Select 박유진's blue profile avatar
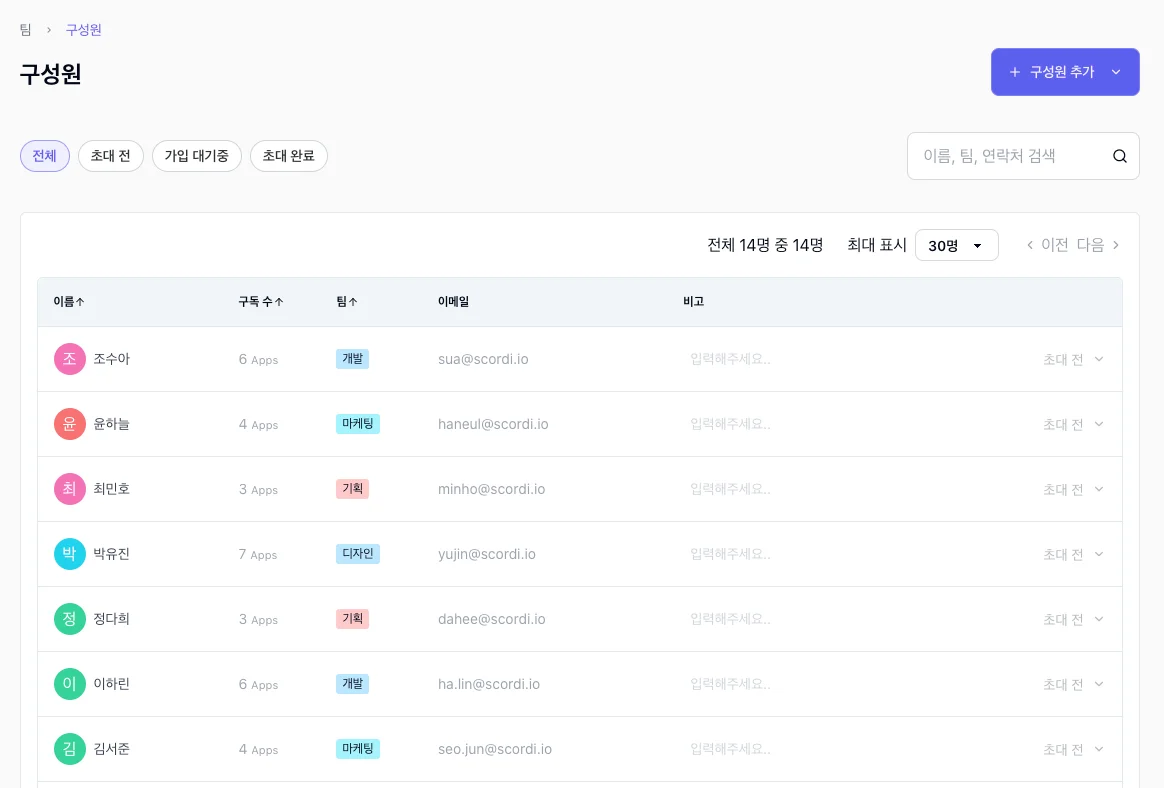The height and width of the screenshot is (788, 1164). tap(69, 553)
